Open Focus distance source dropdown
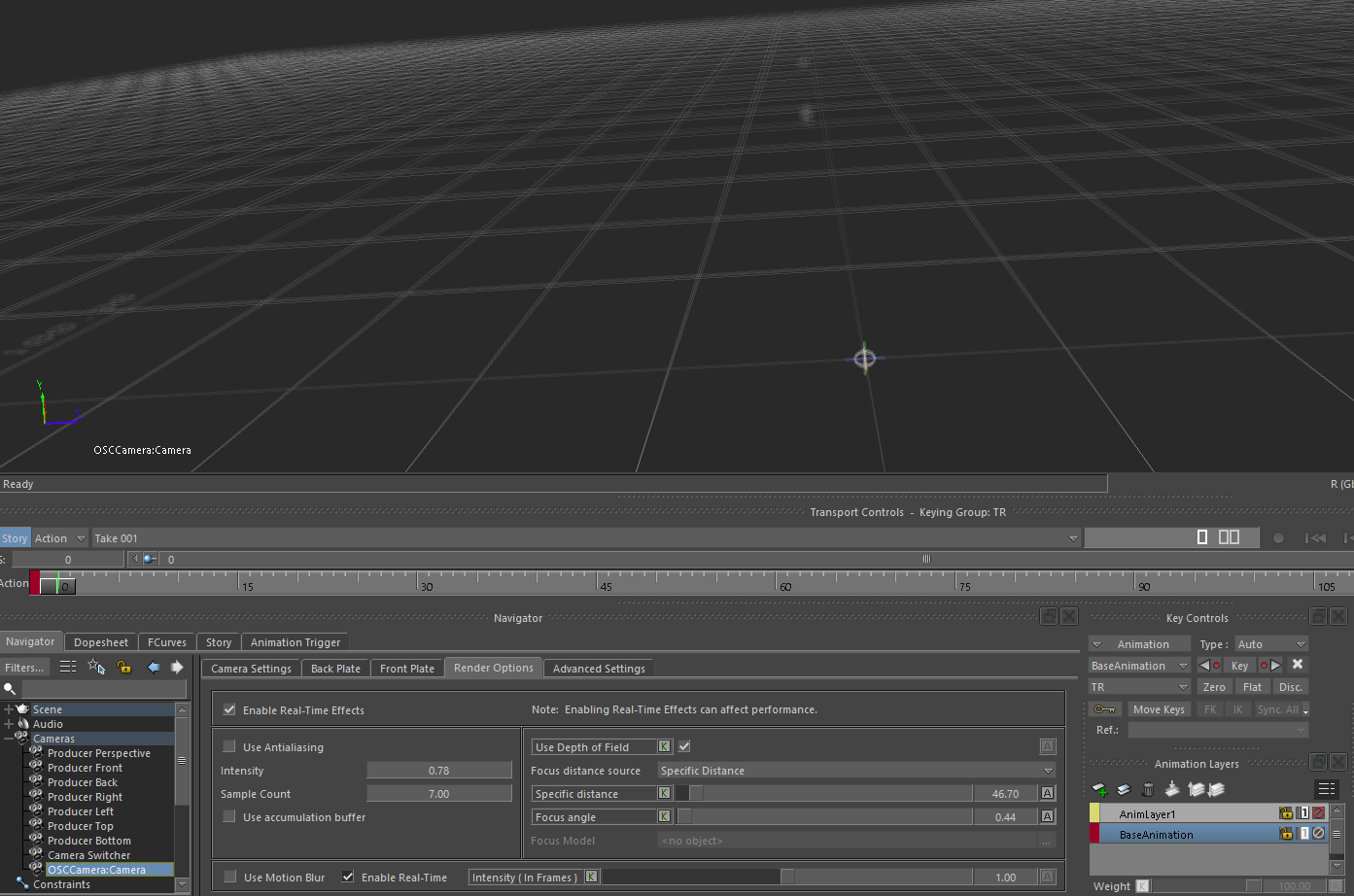The image size is (1354, 896). point(857,771)
